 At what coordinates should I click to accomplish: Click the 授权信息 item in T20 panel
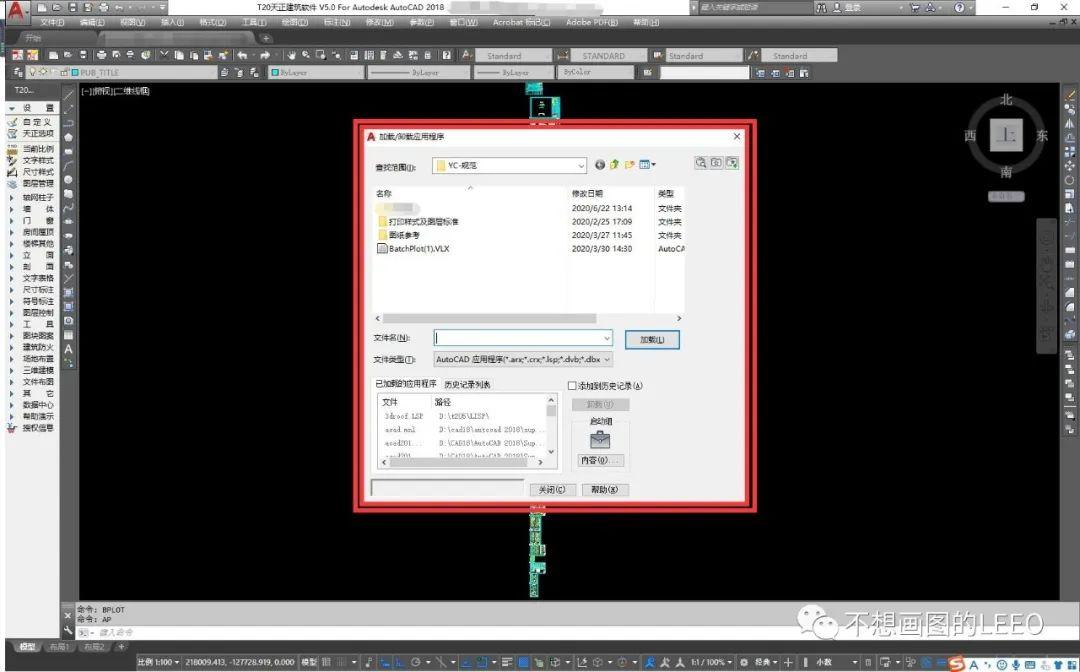click(38, 428)
